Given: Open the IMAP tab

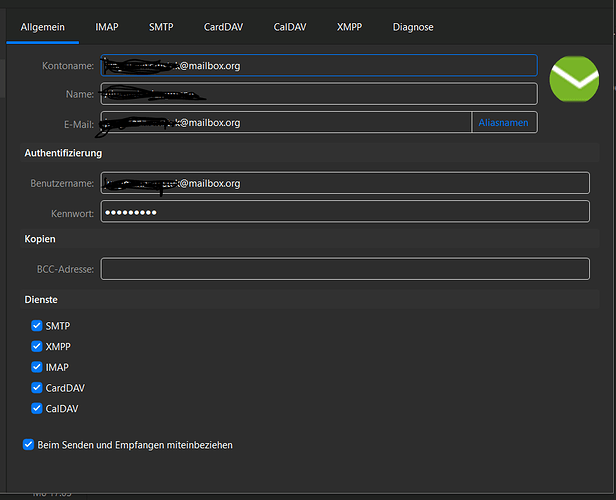Looking at the screenshot, I should [106, 27].
